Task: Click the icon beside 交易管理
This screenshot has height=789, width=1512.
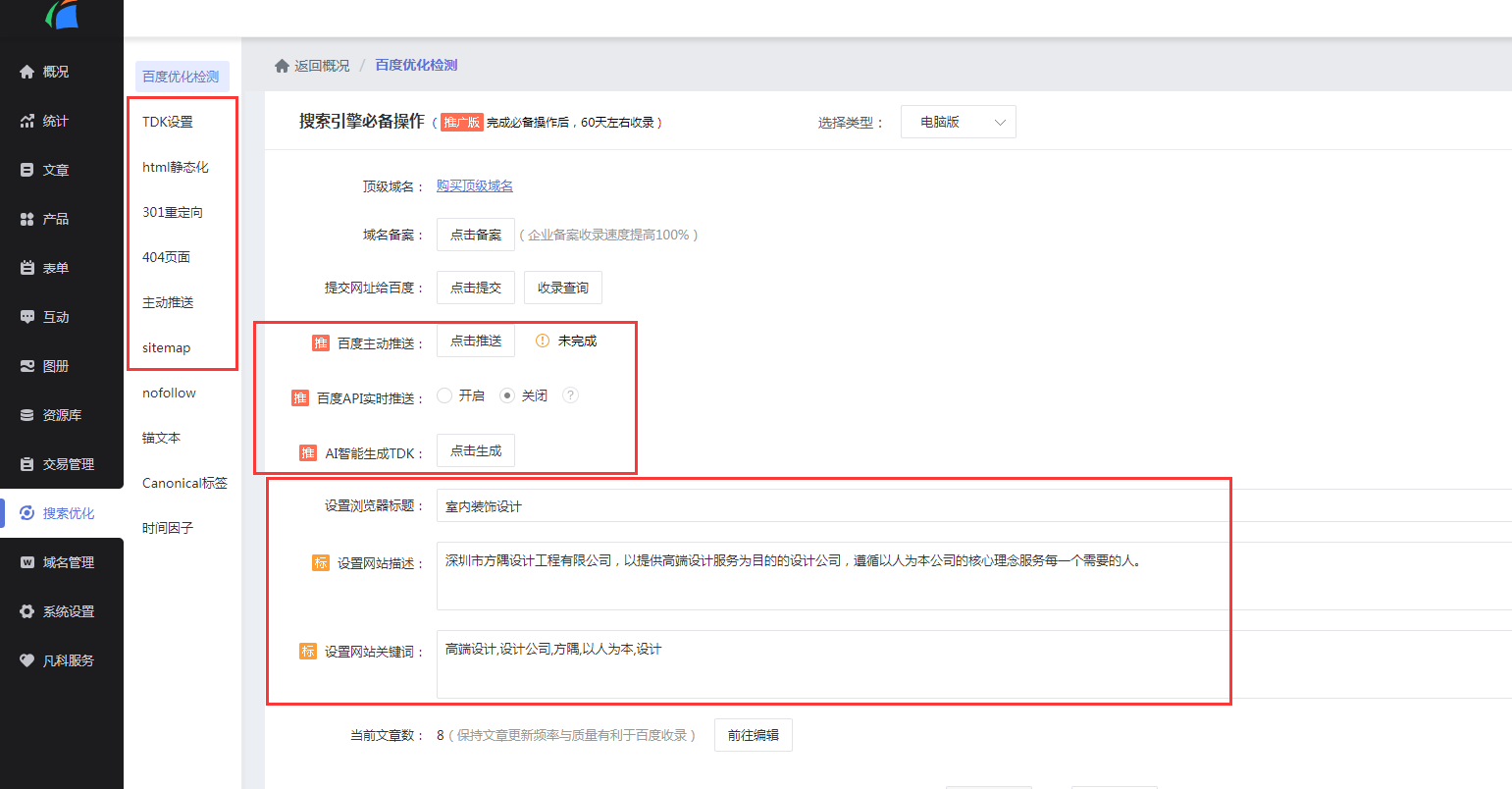Action: (27, 464)
